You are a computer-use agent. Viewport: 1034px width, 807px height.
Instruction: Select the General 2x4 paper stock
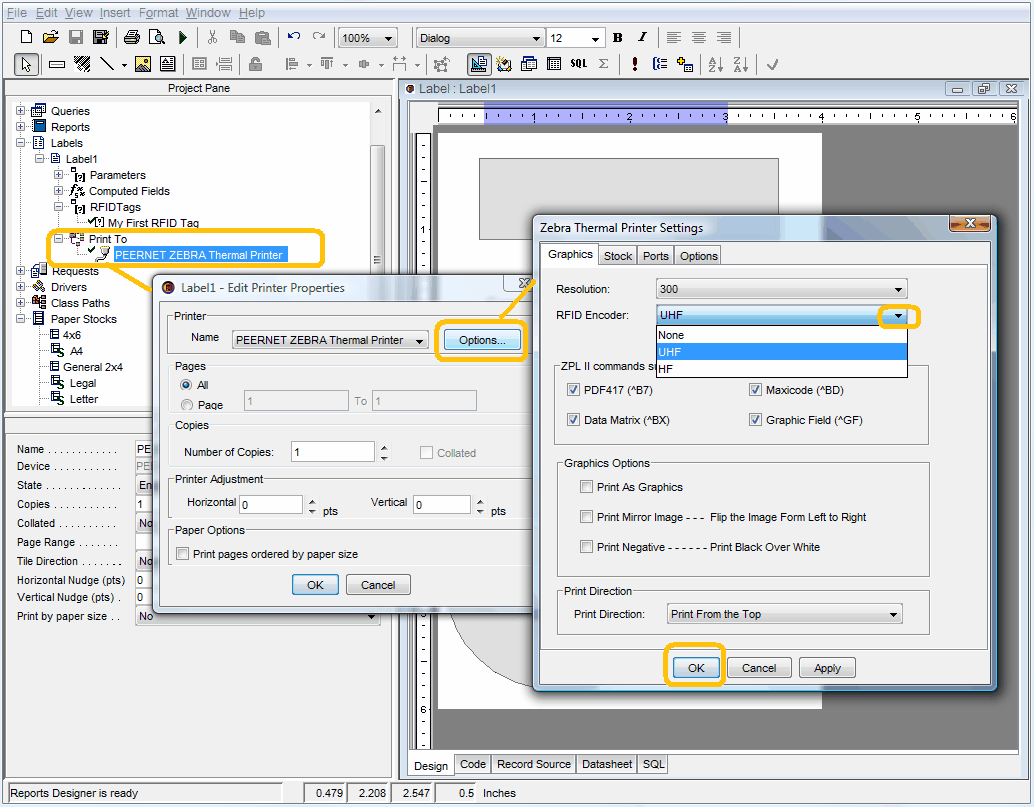[92, 367]
